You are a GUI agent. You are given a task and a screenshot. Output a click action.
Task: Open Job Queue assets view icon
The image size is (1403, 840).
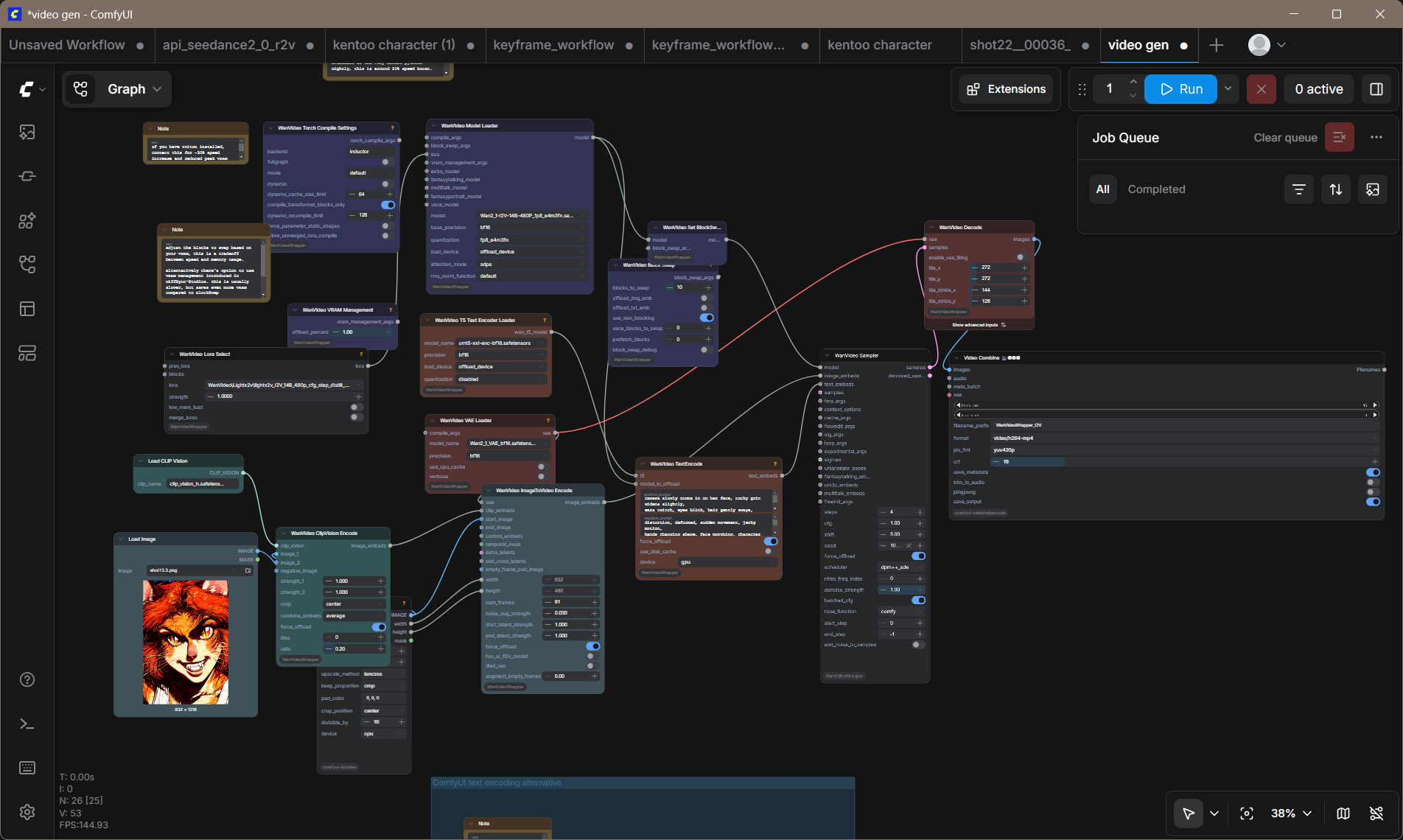1373,189
